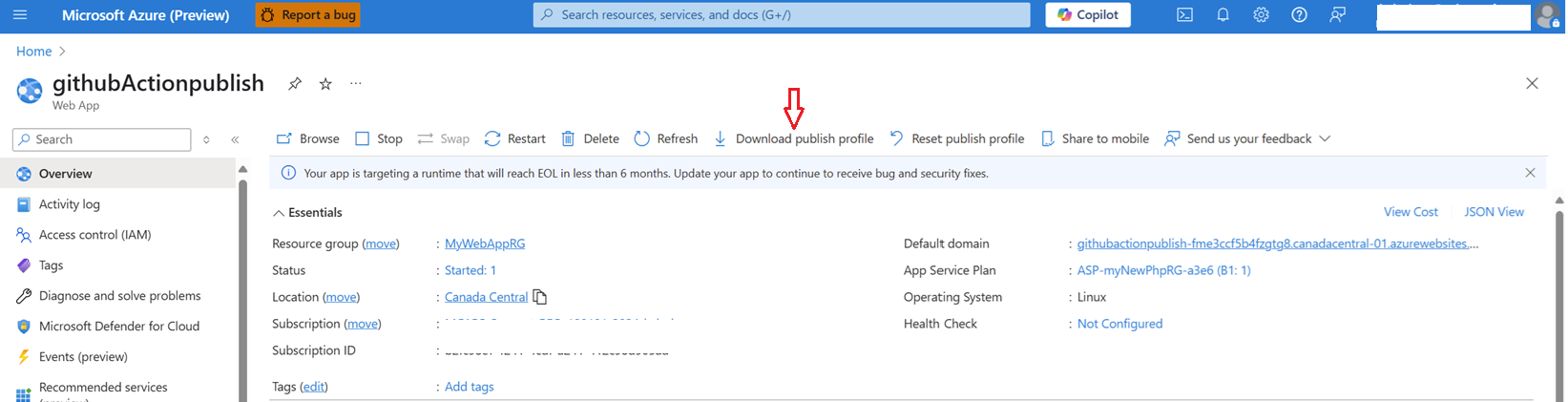Open portal settings gear icon
The width and height of the screenshot is (1568, 402).
click(x=1261, y=15)
